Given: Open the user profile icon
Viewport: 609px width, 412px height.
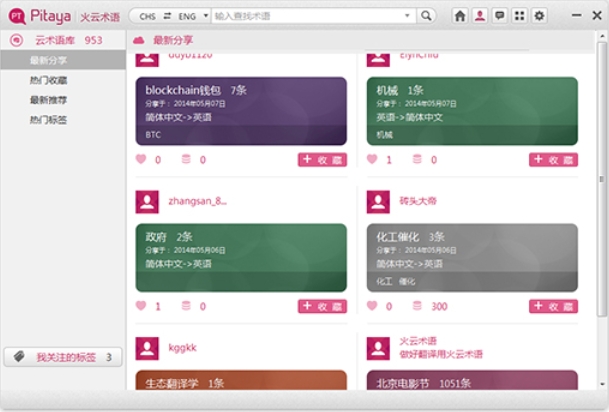Looking at the screenshot, I should click(480, 16).
